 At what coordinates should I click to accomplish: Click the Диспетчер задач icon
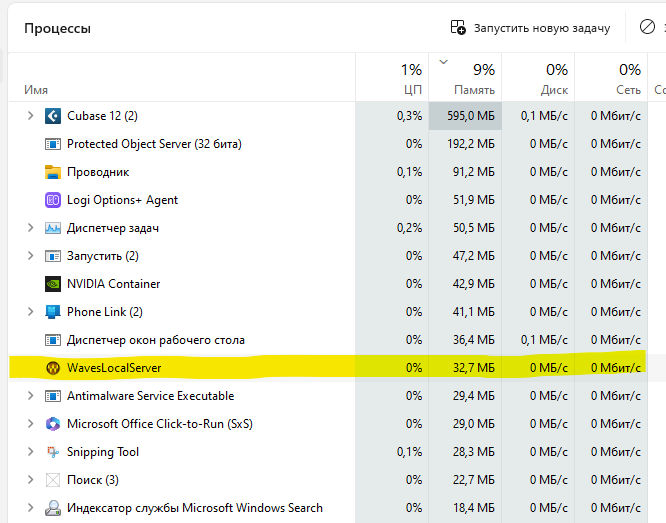click(x=53, y=228)
